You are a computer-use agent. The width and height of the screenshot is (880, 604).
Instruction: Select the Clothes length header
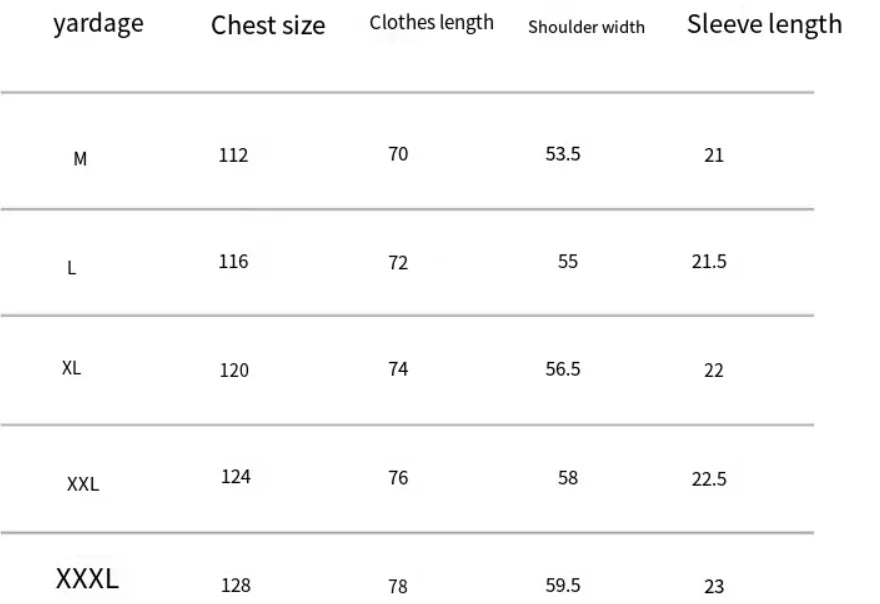[431, 23]
